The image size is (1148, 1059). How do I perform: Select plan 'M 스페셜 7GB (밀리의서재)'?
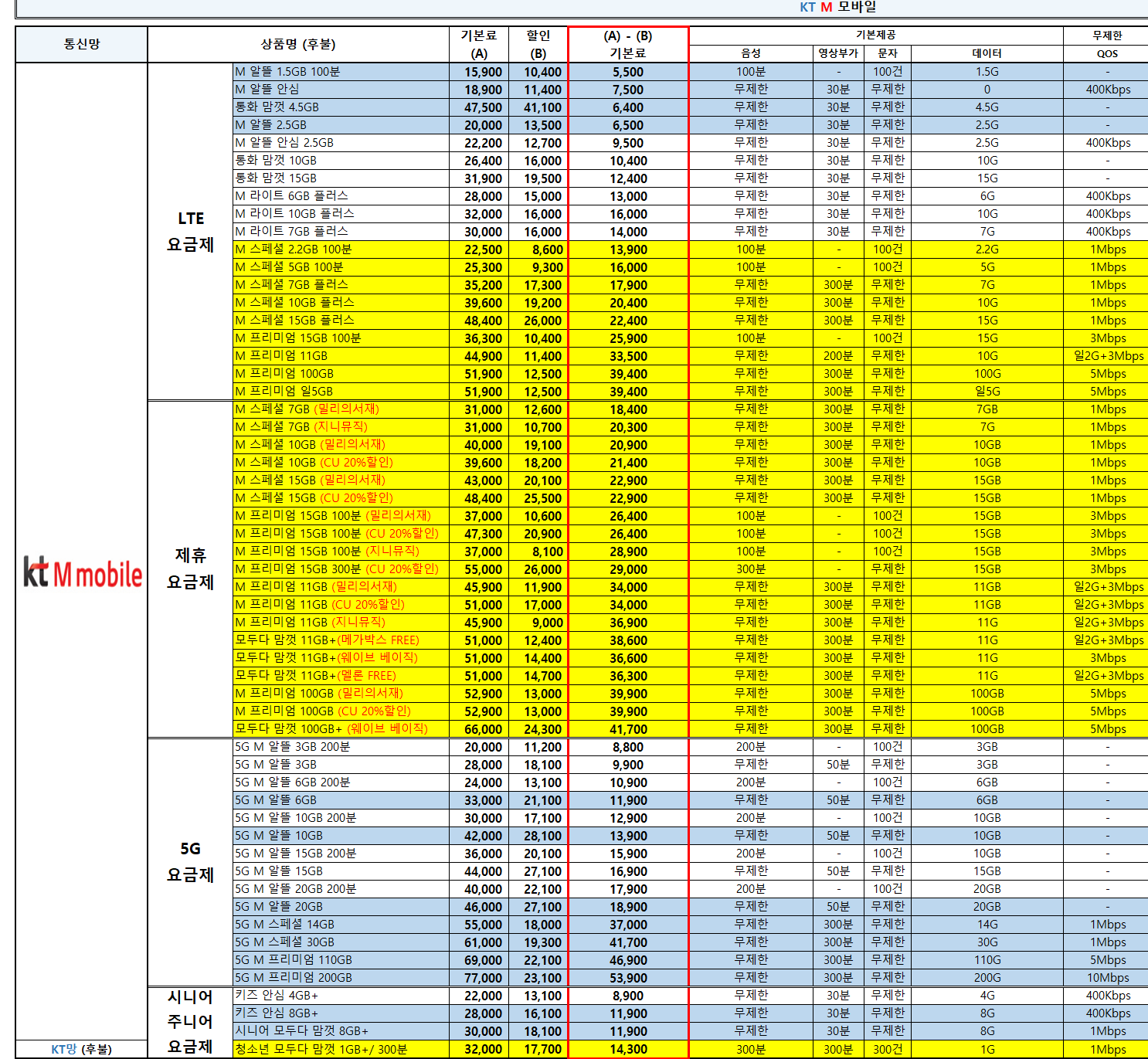point(341,409)
